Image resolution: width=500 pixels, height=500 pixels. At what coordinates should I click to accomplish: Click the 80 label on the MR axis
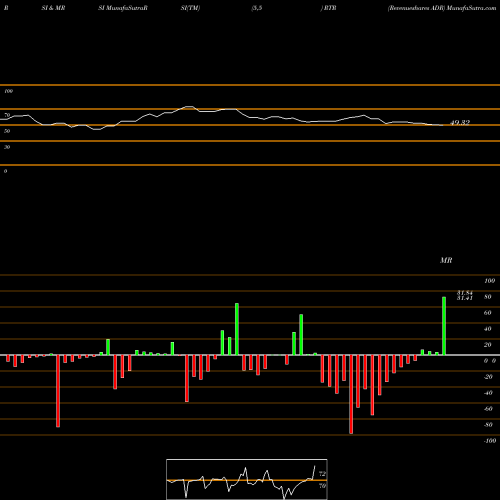point(488,297)
